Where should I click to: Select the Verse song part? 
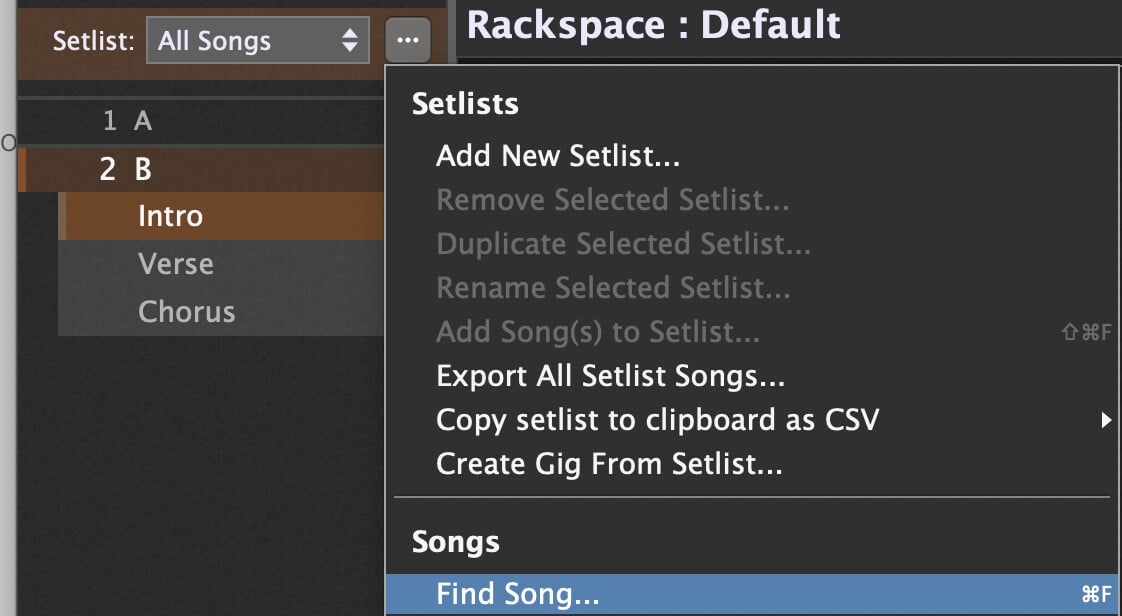[175, 264]
